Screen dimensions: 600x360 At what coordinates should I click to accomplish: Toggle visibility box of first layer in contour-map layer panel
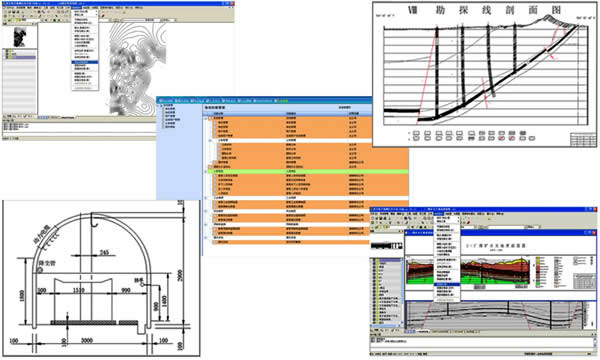tap(7, 51)
